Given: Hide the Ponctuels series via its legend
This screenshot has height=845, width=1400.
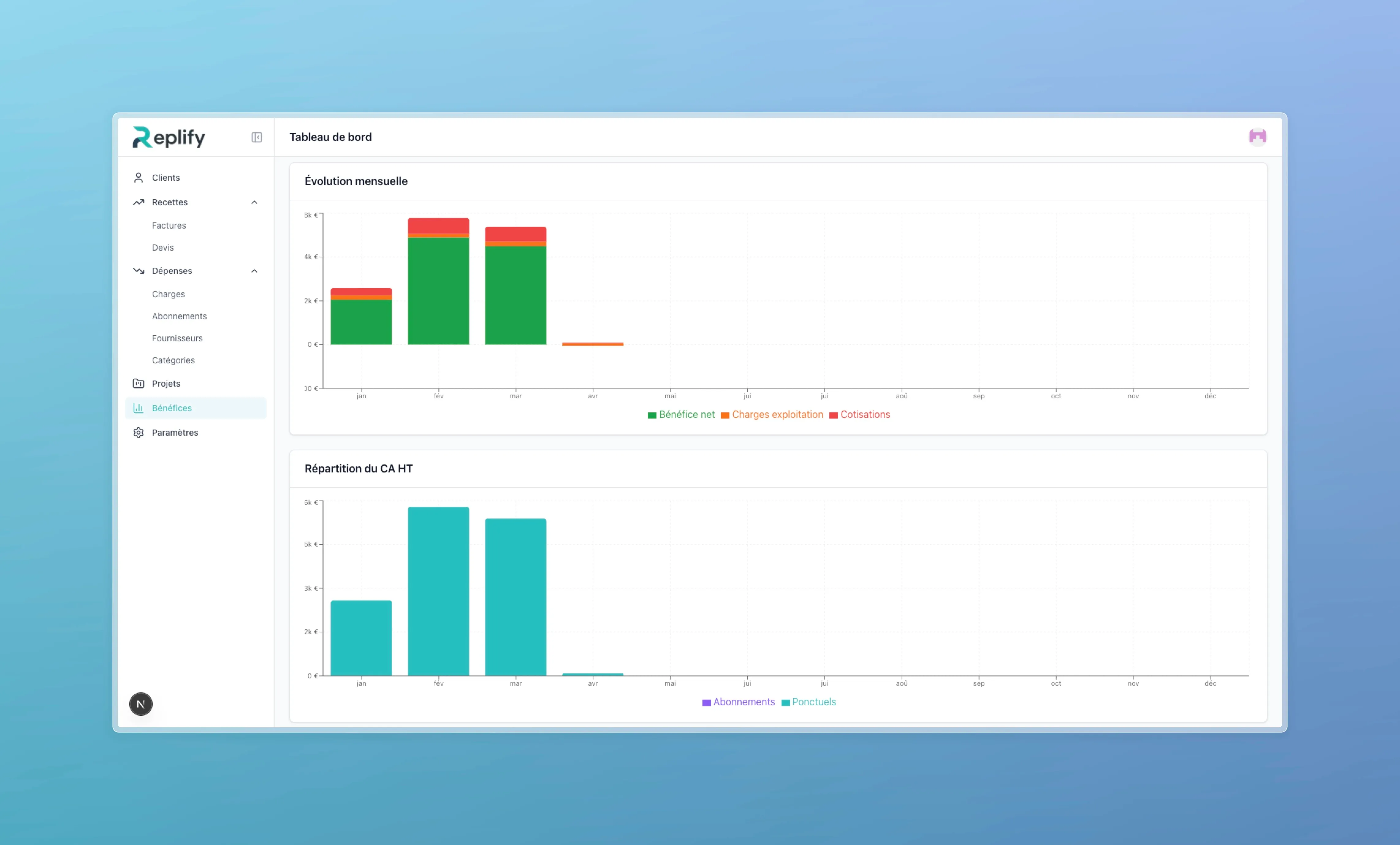Looking at the screenshot, I should pyautogui.click(x=809, y=702).
